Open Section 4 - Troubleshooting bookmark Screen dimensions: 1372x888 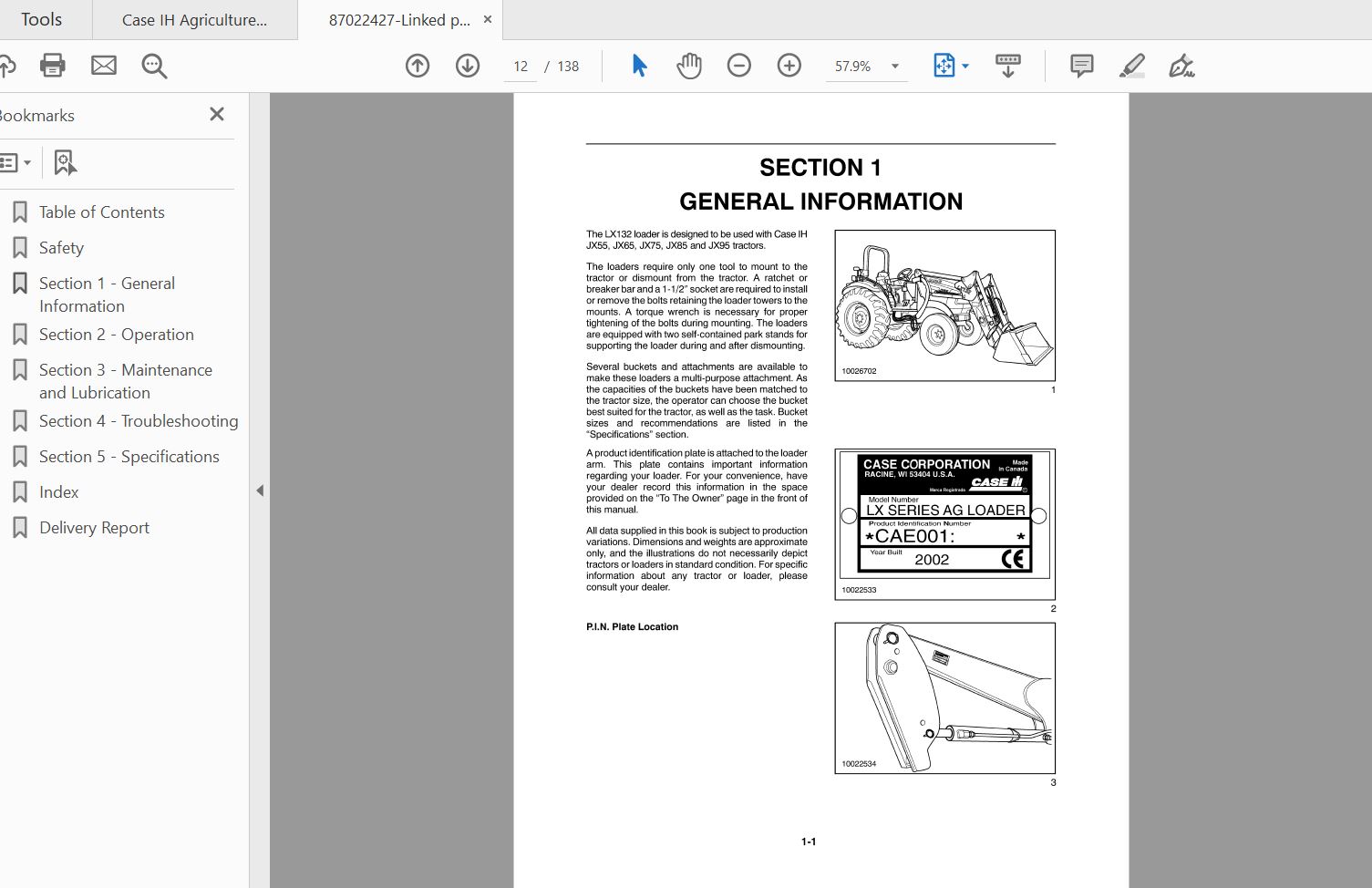tap(139, 421)
